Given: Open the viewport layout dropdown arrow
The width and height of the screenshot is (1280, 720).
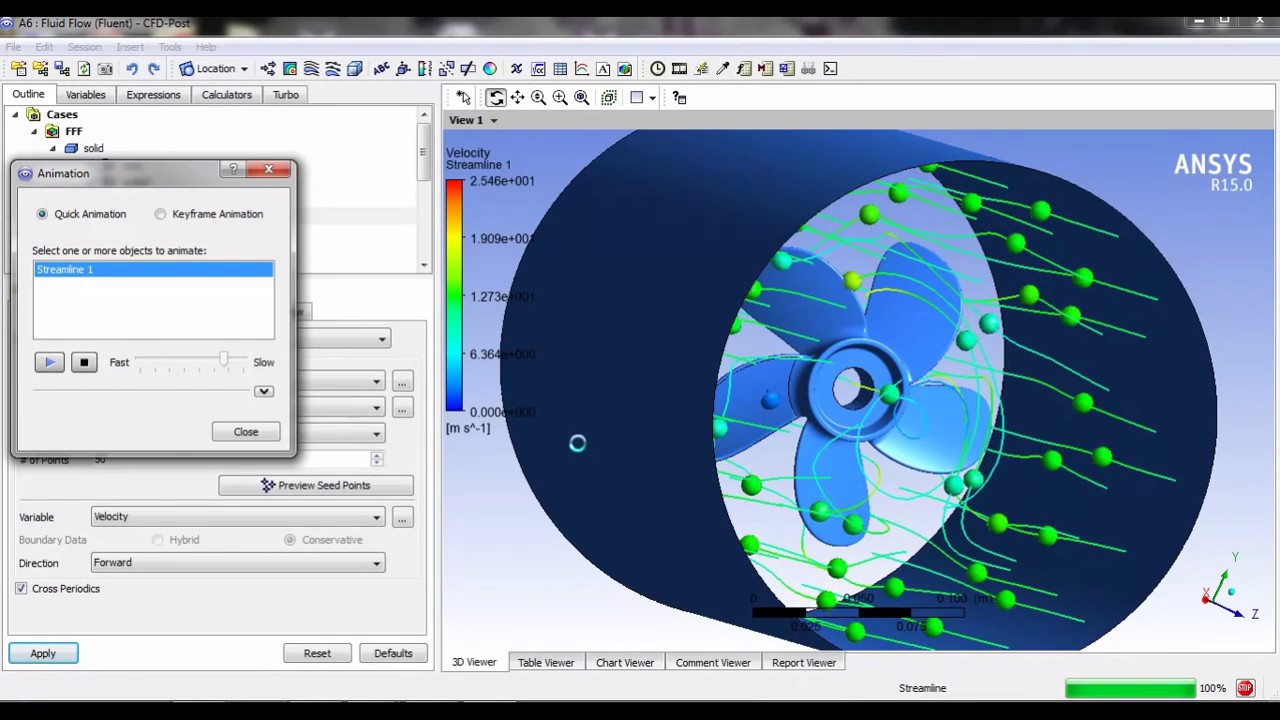Looking at the screenshot, I should (x=652, y=98).
